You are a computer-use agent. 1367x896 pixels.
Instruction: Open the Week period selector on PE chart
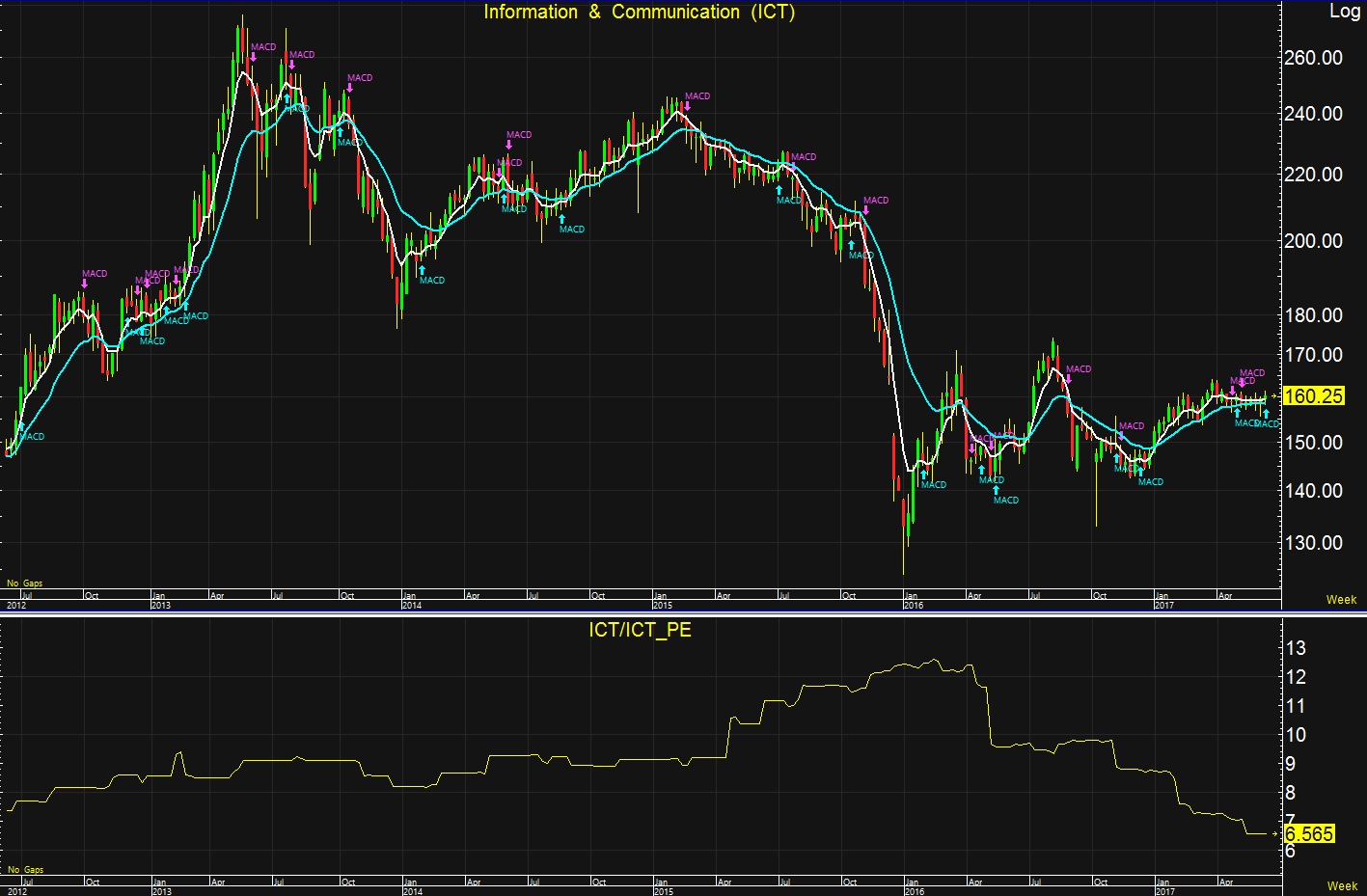(1341, 885)
